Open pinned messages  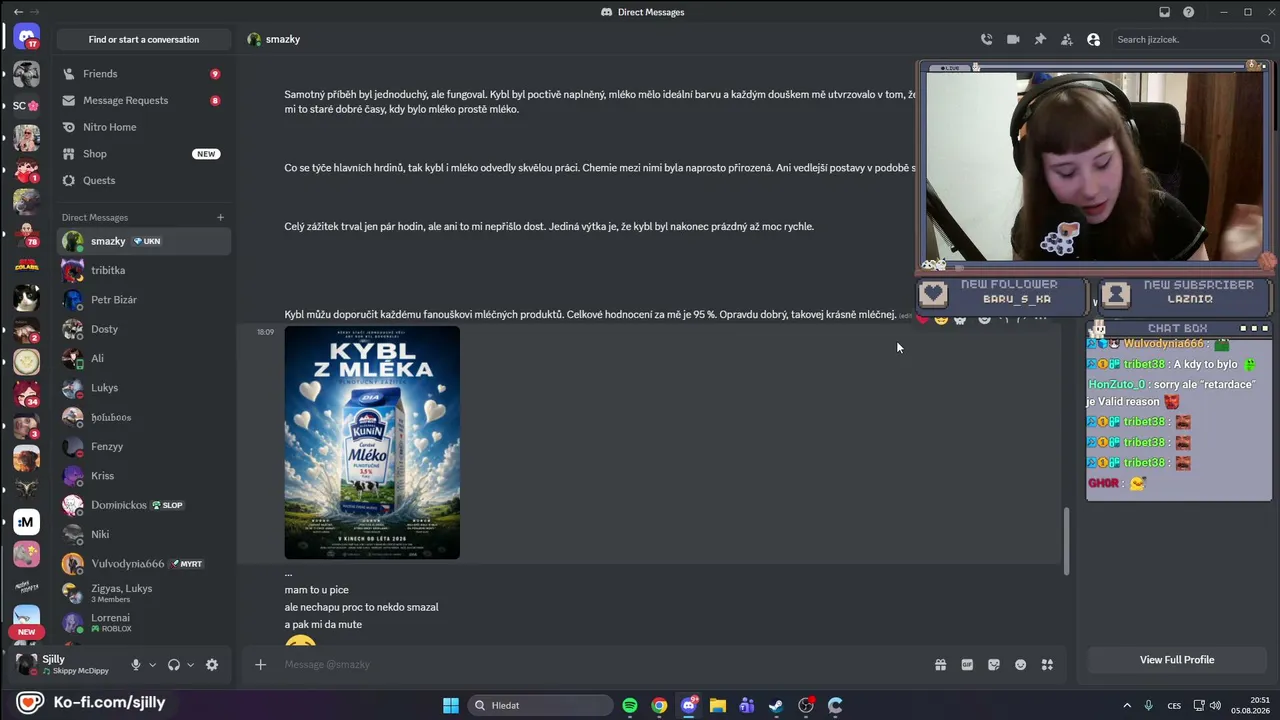point(1040,39)
